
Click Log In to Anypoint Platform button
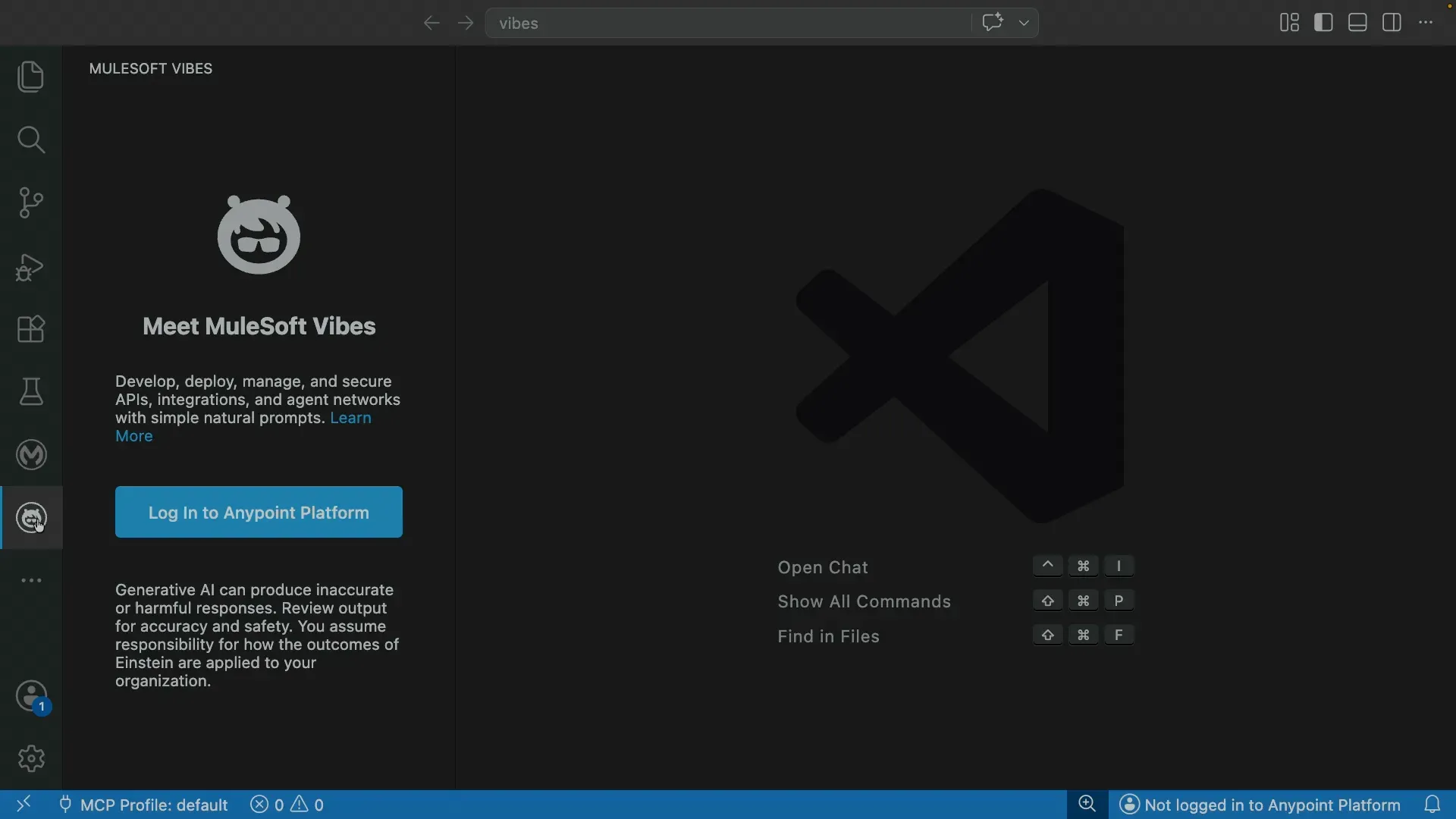pyautogui.click(x=259, y=512)
